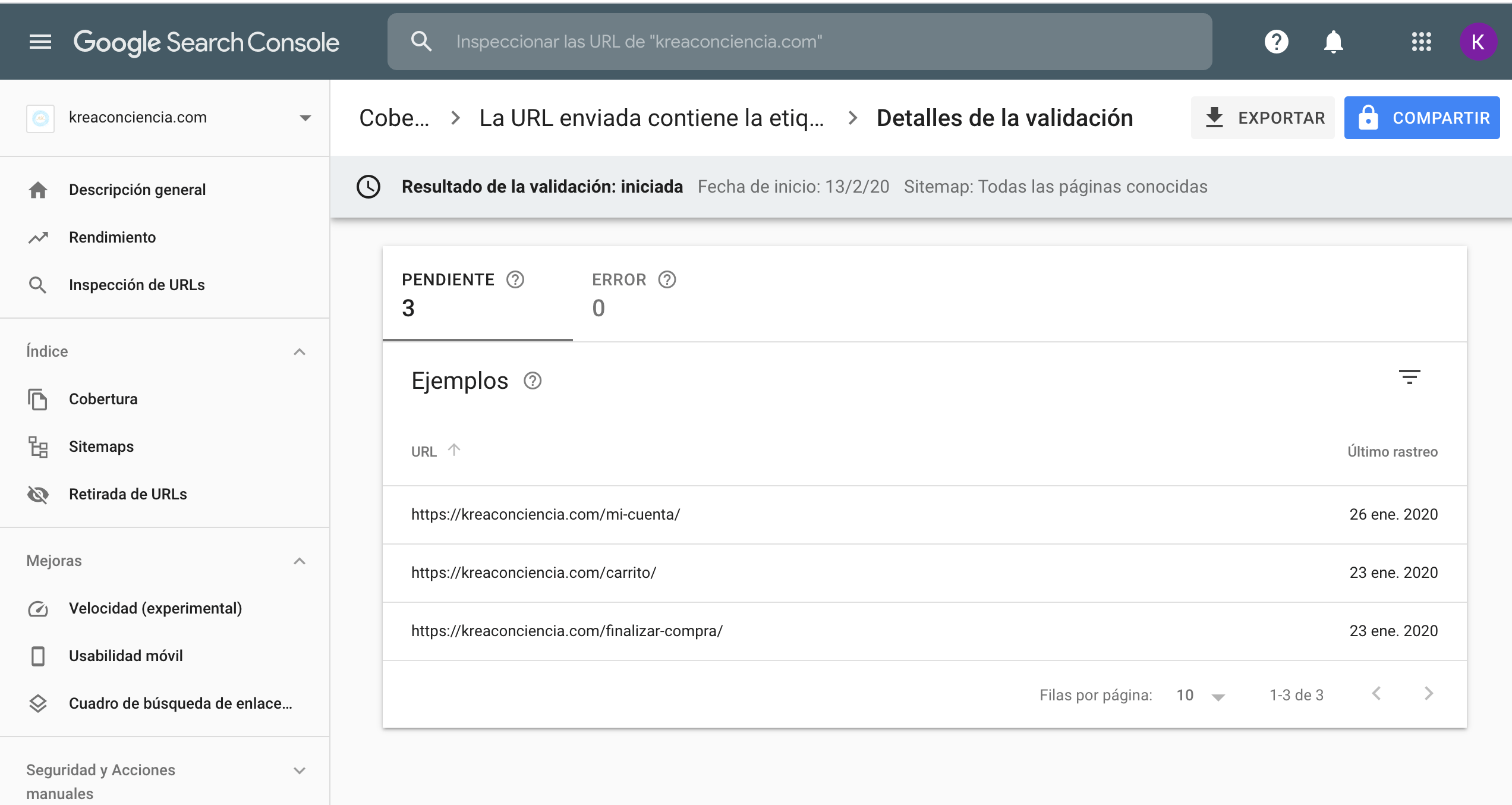Image resolution: width=1512 pixels, height=805 pixels.
Task: Collapse the Mejoras section
Action: coord(300,561)
